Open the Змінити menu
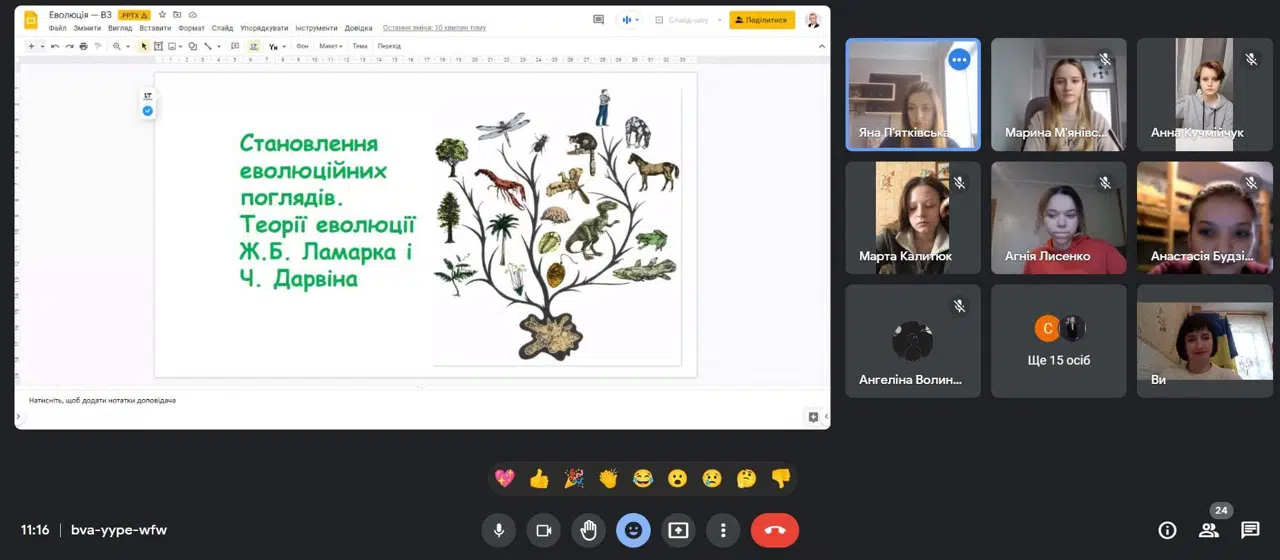This screenshot has width=1280, height=560. point(87,28)
